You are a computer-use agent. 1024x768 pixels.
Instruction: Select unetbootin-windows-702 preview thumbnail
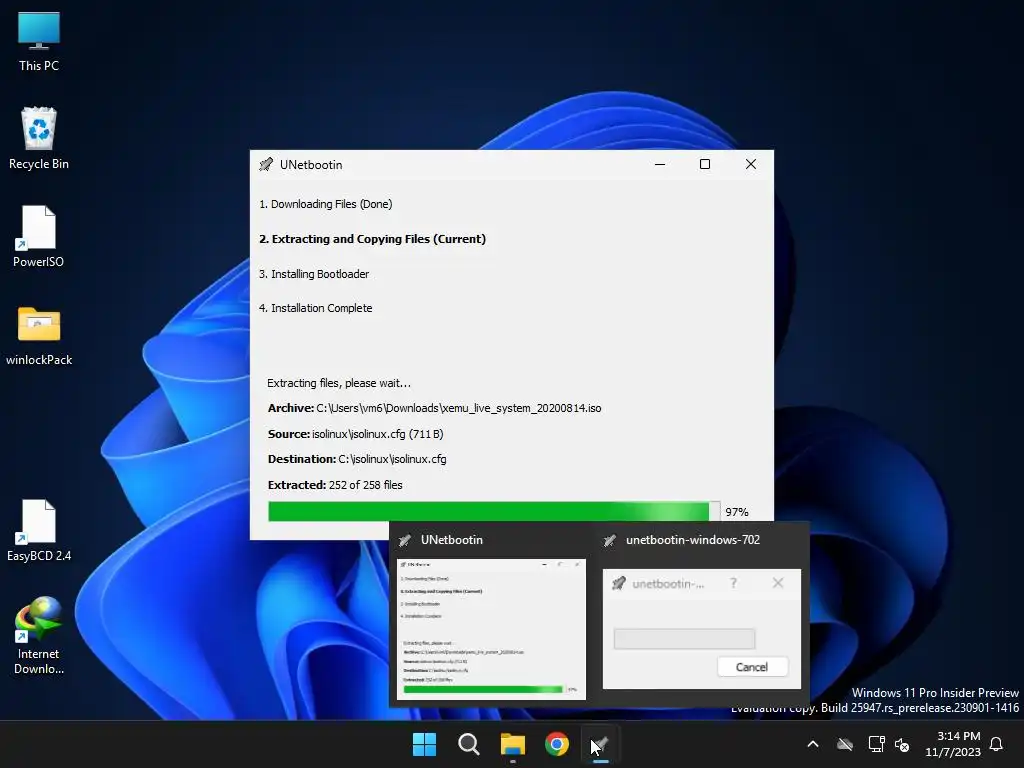[x=702, y=629]
